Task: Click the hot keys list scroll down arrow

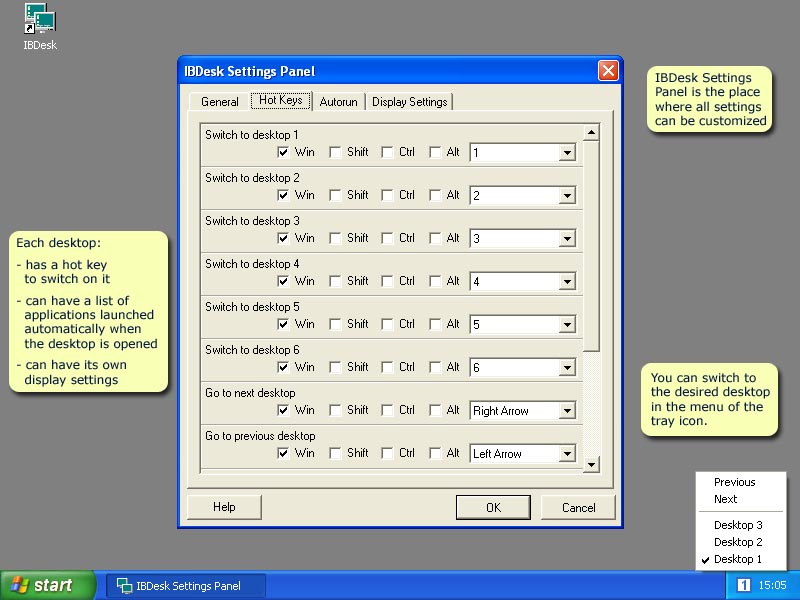Action: [591, 464]
